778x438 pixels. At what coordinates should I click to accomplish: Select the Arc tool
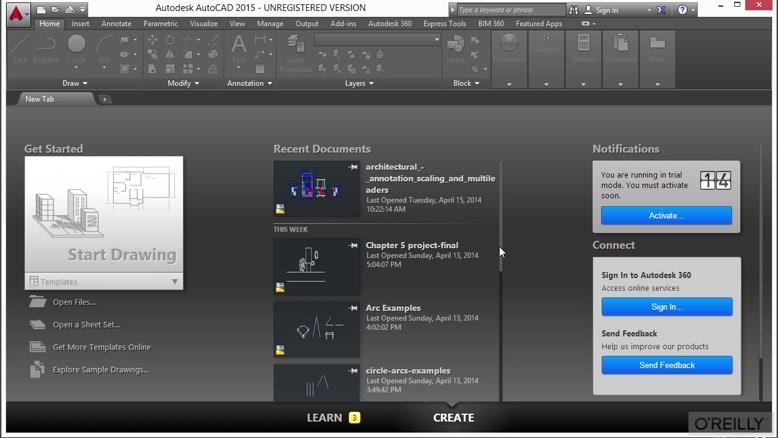pos(104,49)
